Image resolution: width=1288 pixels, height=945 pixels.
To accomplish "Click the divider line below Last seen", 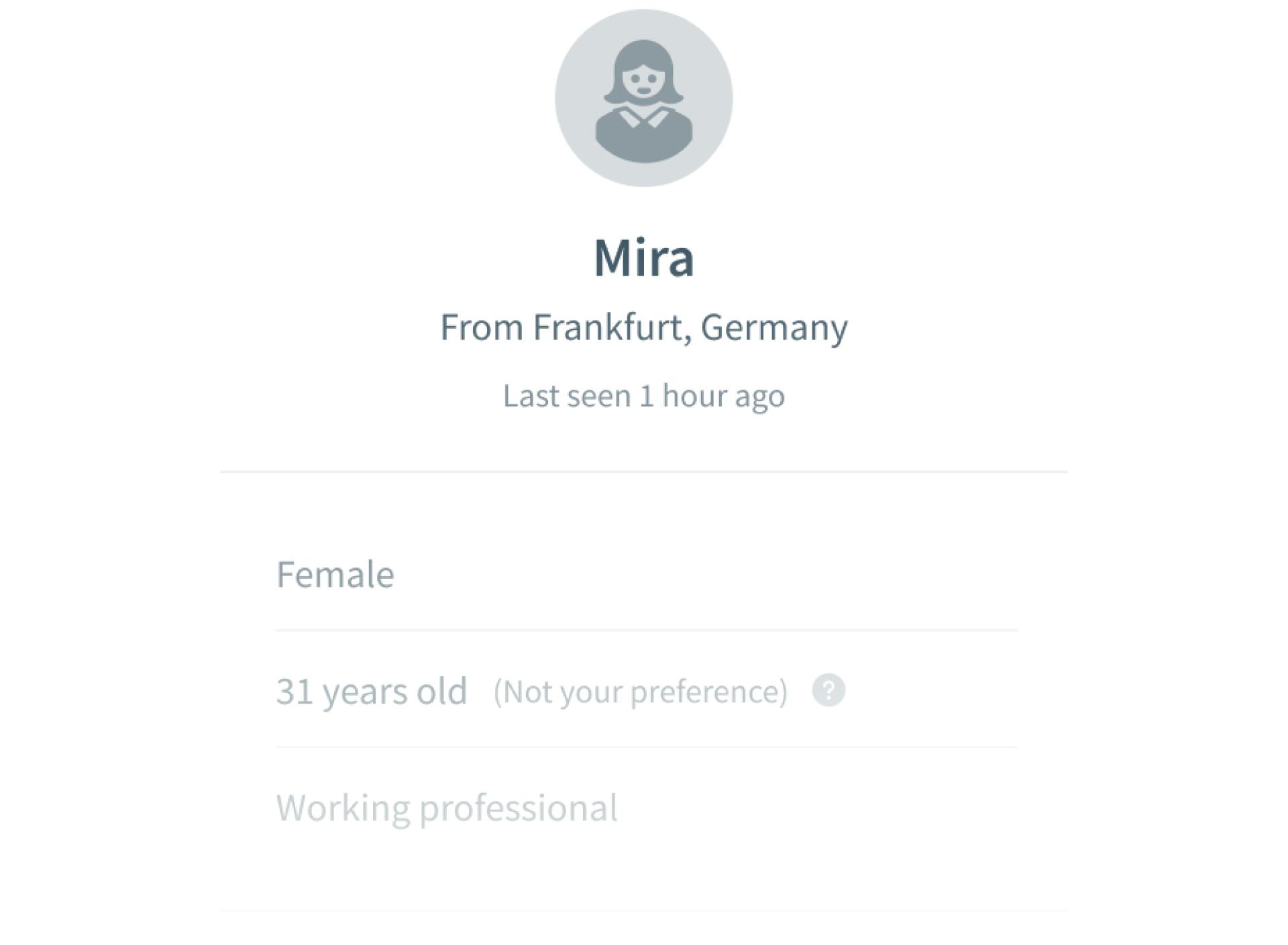I will (643, 471).
